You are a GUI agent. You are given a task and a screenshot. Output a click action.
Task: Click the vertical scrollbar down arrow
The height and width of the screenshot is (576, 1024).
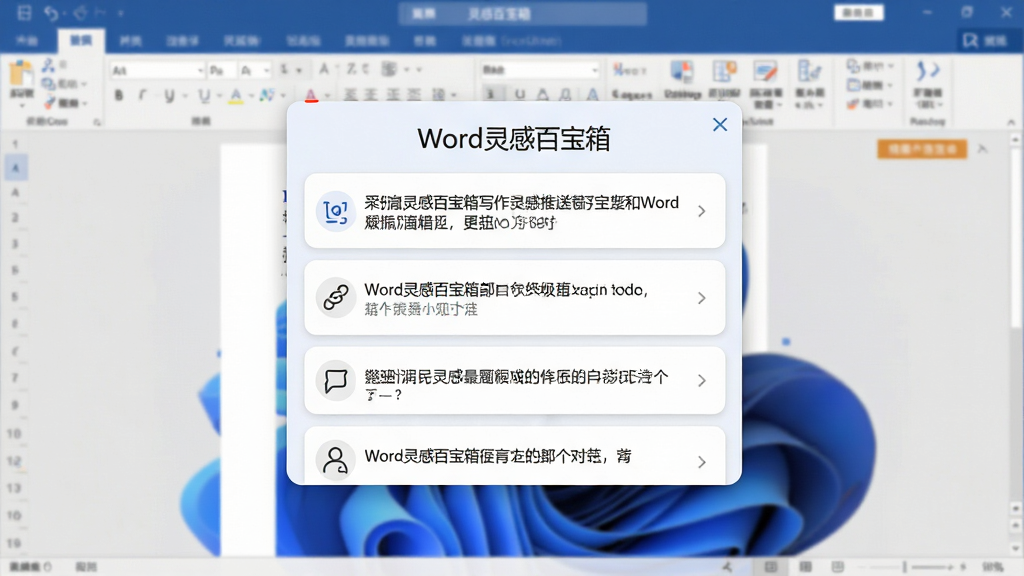pos(1016,549)
